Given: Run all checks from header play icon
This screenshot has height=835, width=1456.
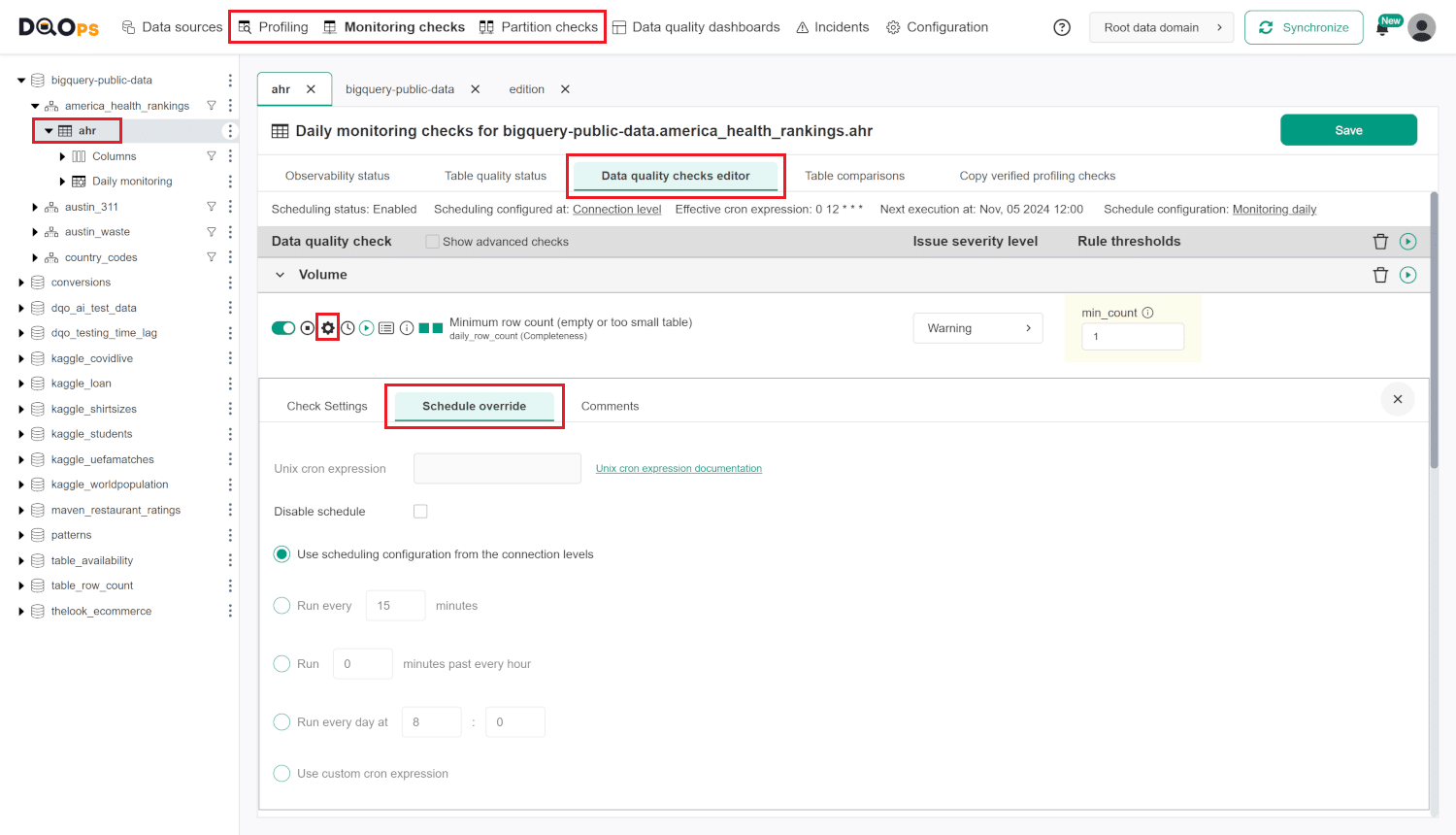Looking at the screenshot, I should click(1408, 242).
